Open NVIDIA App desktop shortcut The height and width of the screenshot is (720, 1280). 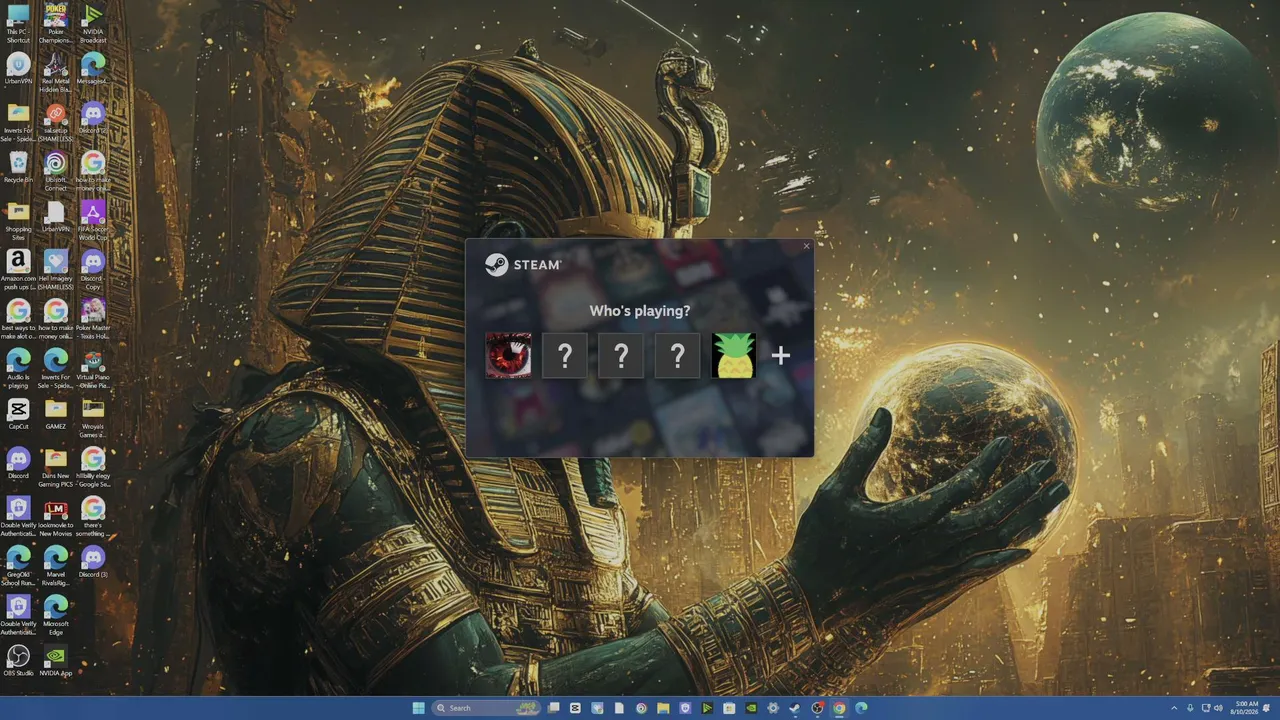pos(56,660)
